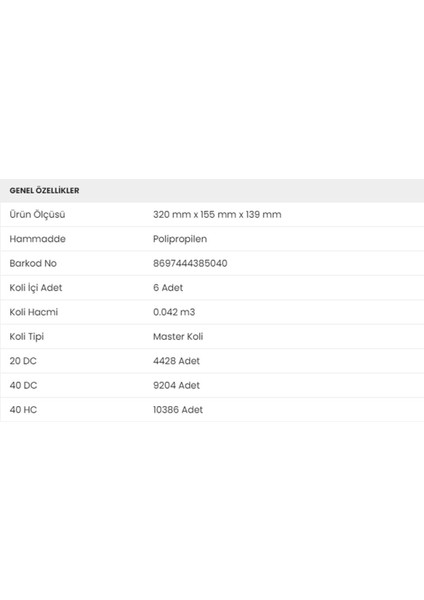
Task: Click the GENEL ÖZELLİKLER header
Action: click(x=44, y=190)
